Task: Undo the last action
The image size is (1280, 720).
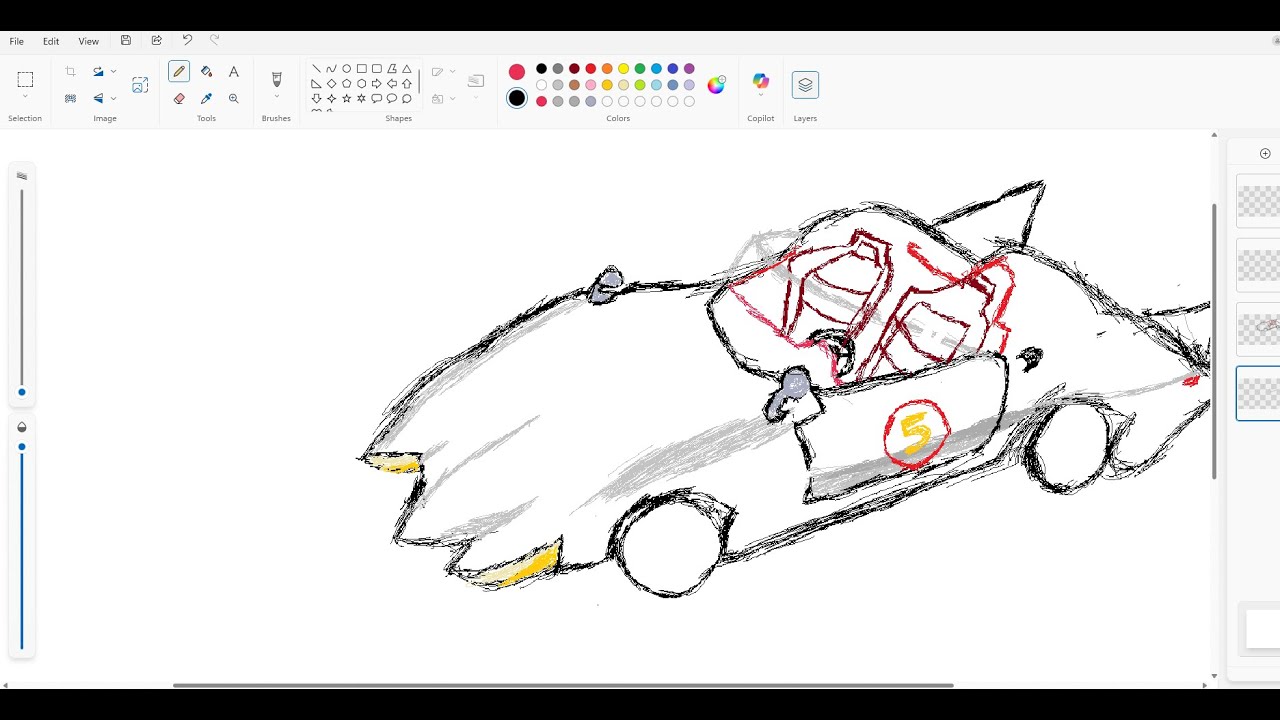Action: pyautogui.click(x=187, y=41)
